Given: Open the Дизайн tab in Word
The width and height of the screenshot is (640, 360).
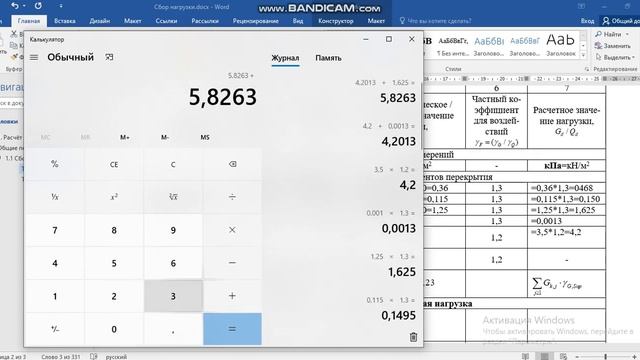Looking at the screenshot, I should (x=100, y=21).
